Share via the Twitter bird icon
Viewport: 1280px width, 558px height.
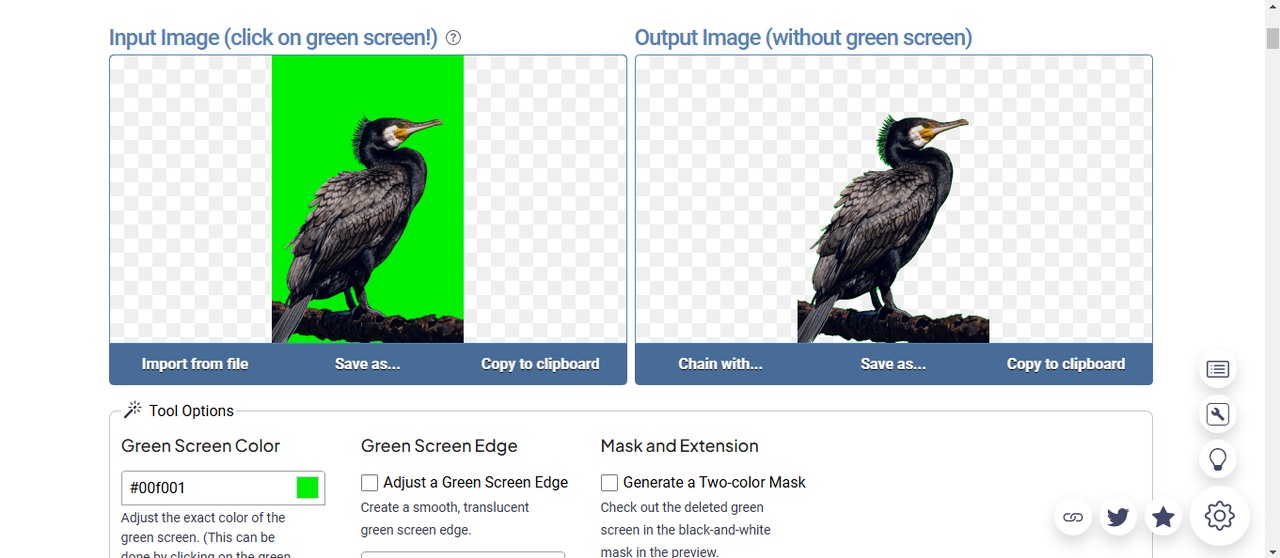click(x=1118, y=517)
